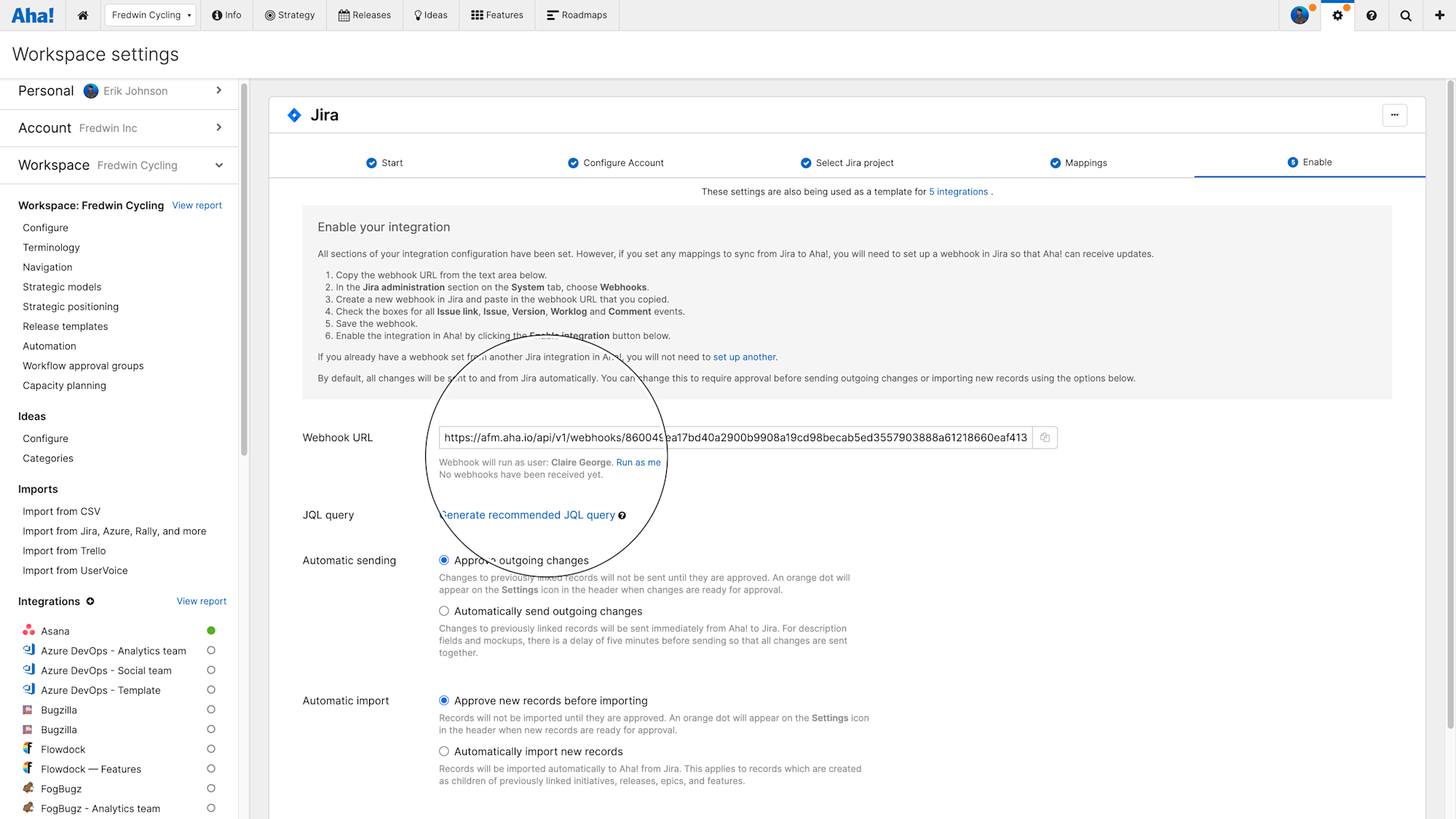Open the Releases menu

click(x=365, y=15)
